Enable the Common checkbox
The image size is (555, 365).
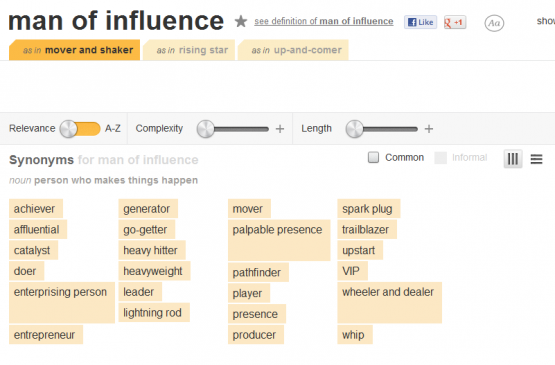coord(373,157)
